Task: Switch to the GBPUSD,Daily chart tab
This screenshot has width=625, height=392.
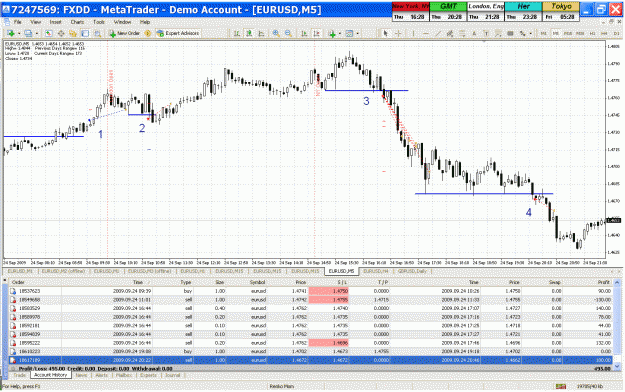Action: pos(412,271)
